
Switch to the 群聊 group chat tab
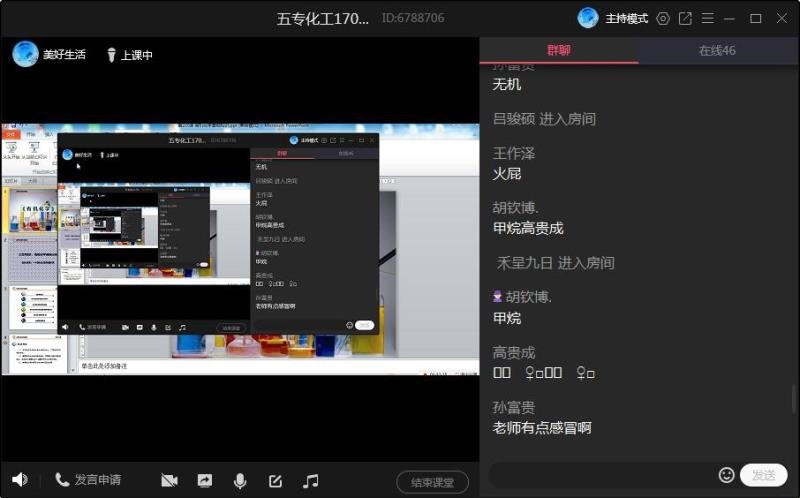(558, 51)
